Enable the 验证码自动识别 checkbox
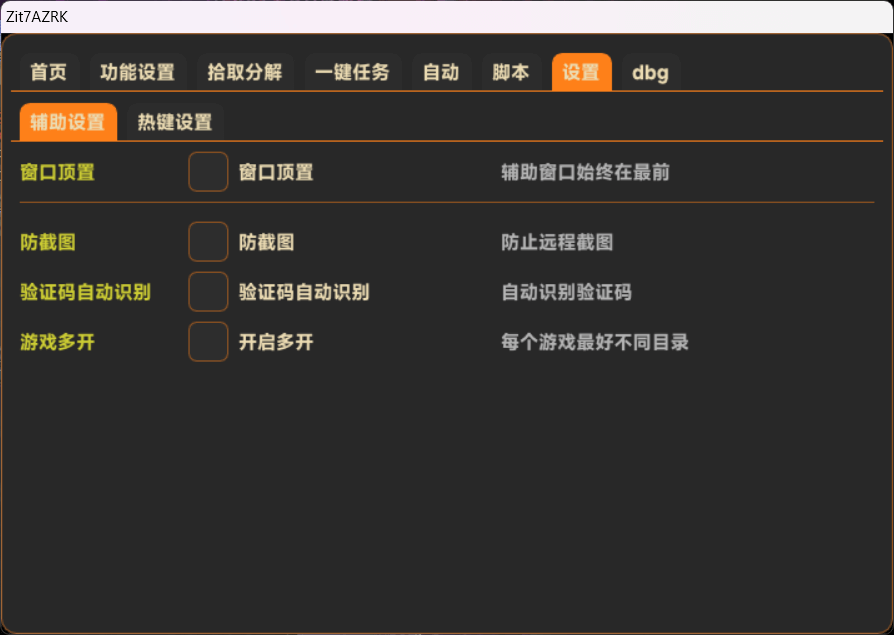This screenshot has height=635, width=894. 208,291
